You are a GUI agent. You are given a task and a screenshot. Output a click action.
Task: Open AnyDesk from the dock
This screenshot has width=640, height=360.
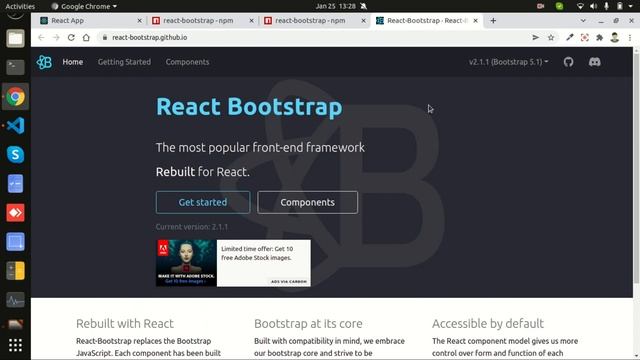16,213
